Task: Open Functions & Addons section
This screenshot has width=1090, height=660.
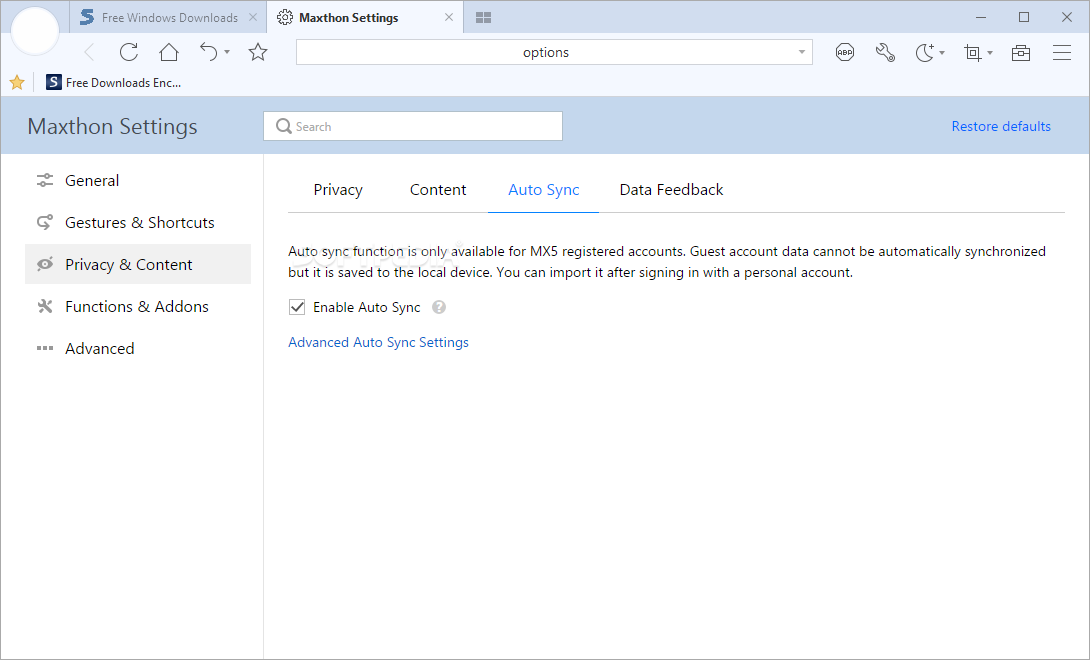Action: coord(138,307)
